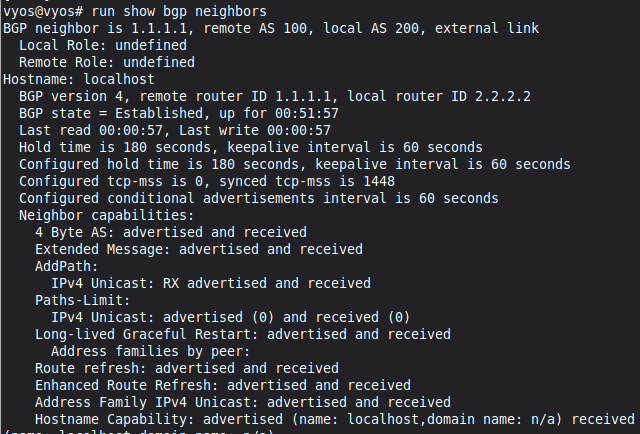640x434 pixels.
Task: Click local router ID 2.2.2.2
Action: (503, 96)
